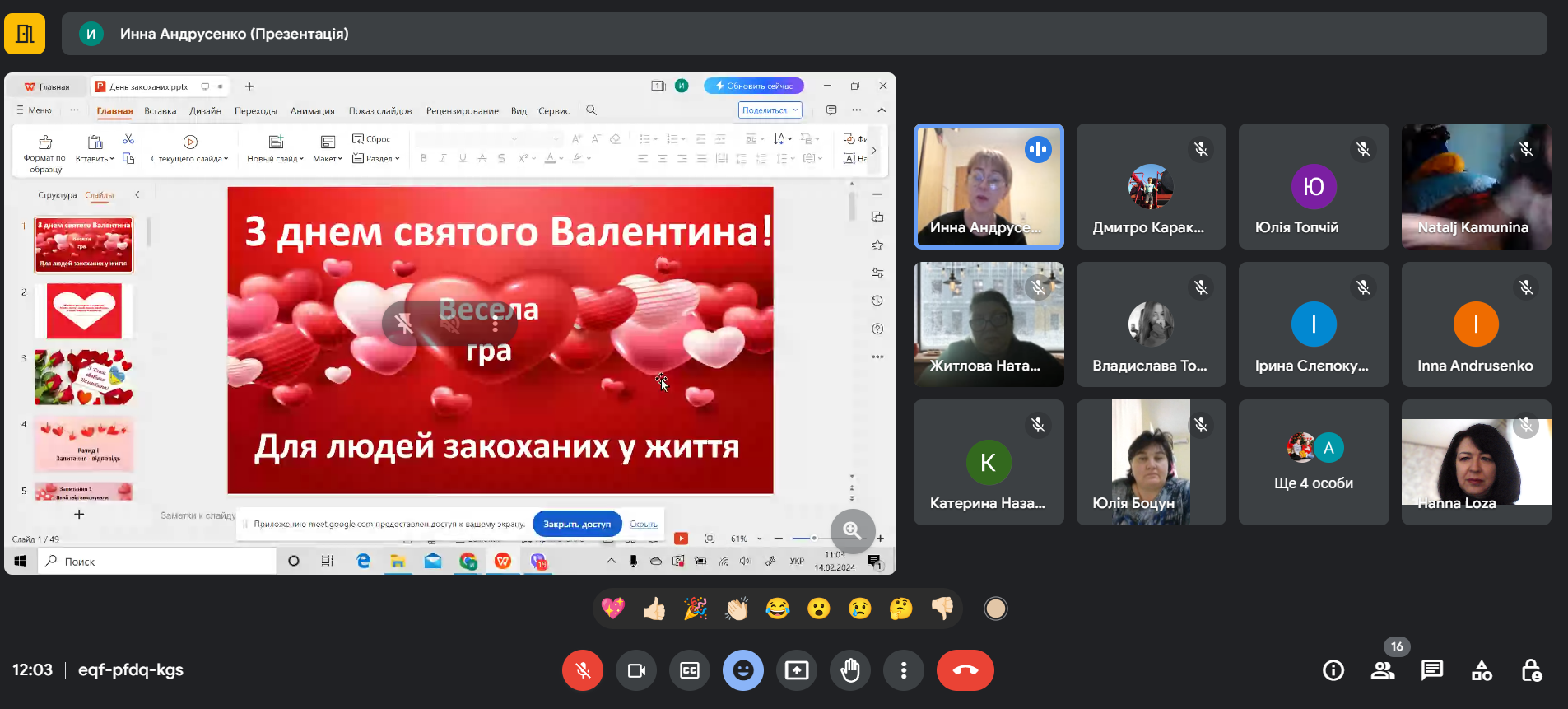Click the 'Закрыть доступ' button
1568x709 pixels.
576,524
